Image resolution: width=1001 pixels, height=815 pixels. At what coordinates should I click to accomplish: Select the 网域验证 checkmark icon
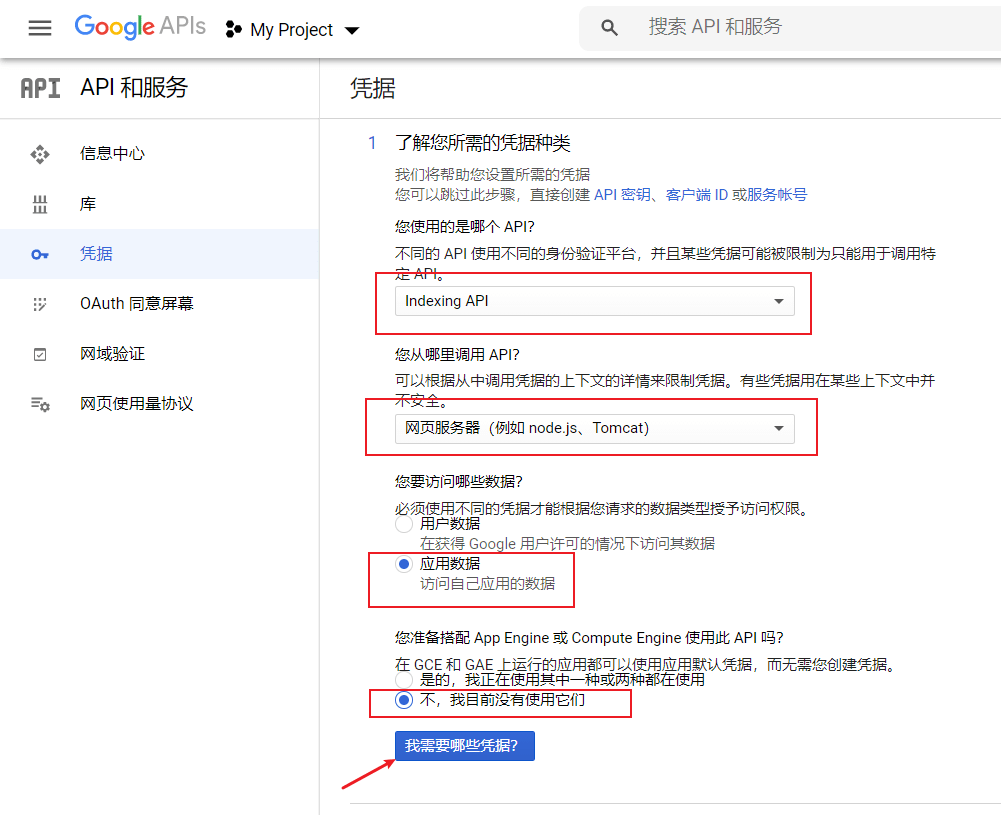pos(40,353)
